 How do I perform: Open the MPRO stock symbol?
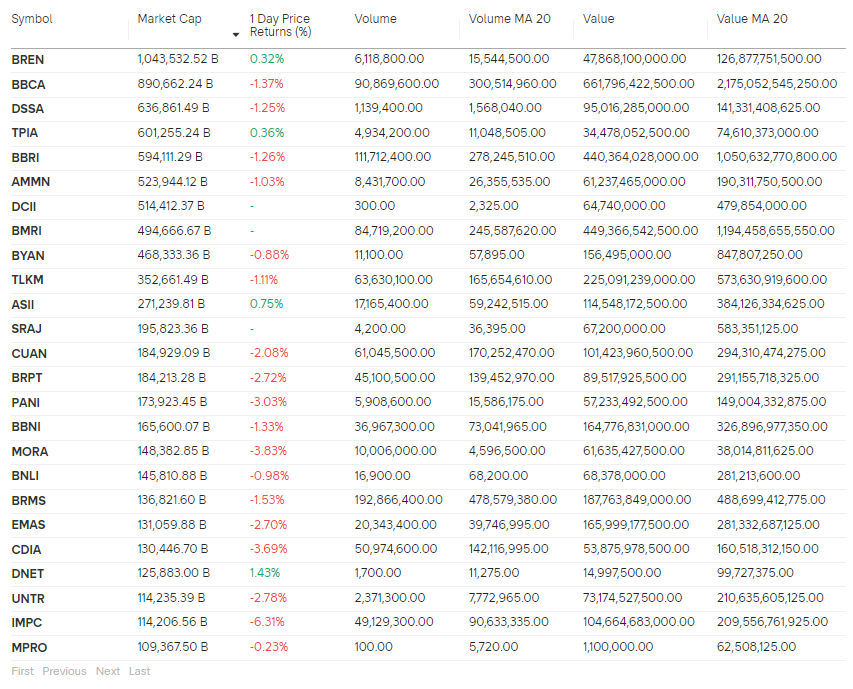[x=29, y=647]
